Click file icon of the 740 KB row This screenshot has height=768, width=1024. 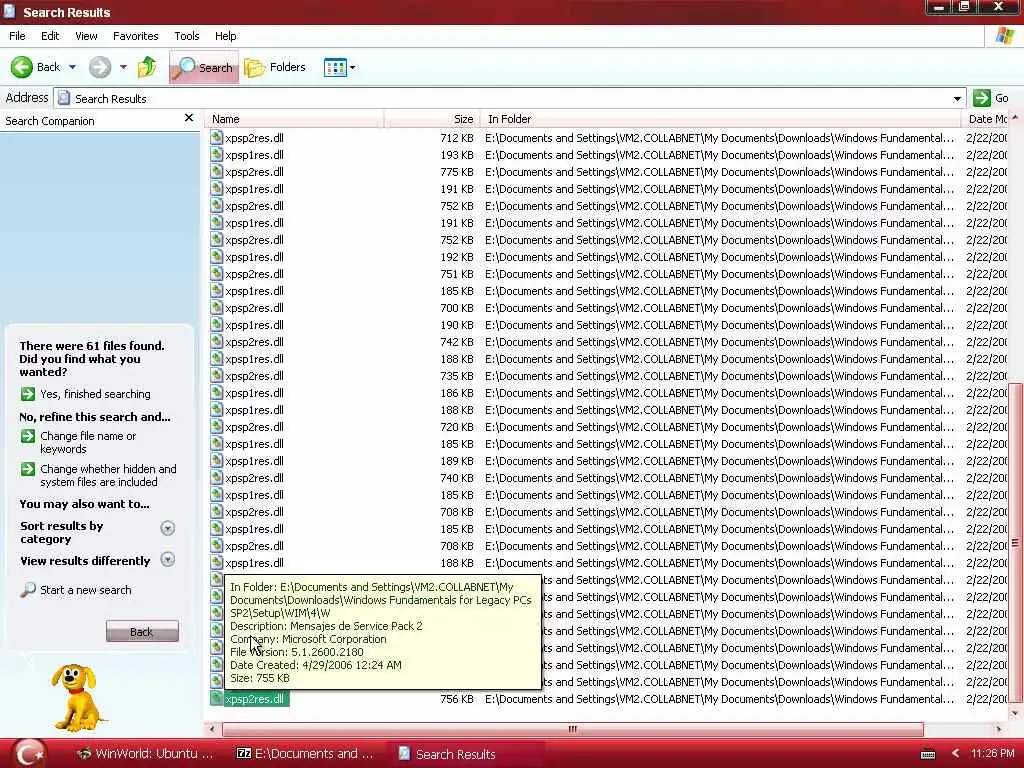(x=217, y=477)
